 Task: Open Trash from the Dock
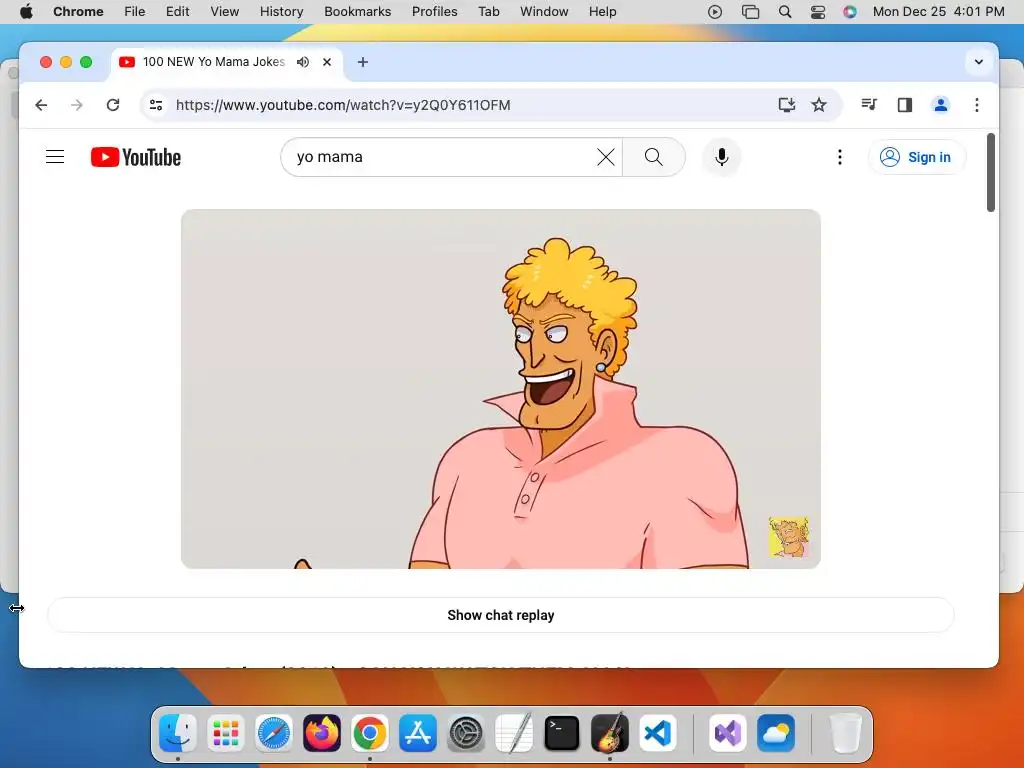click(846, 733)
